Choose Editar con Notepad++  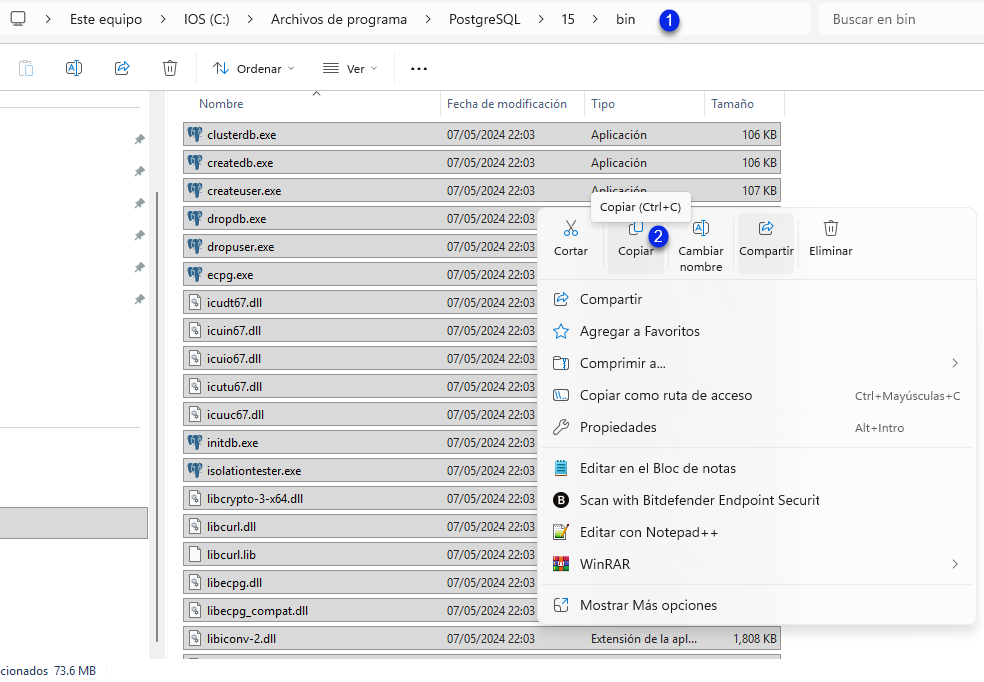pyautogui.click(x=756, y=532)
